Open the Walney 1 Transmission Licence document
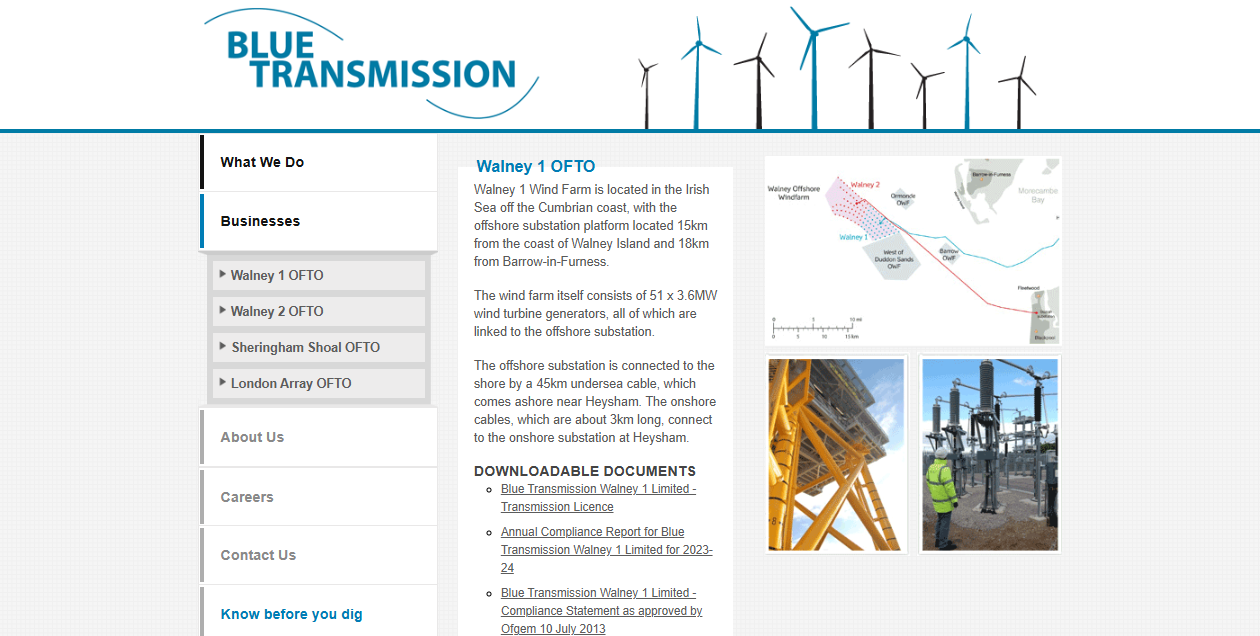The height and width of the screenshot is (636, 1260). coord(597,497)
